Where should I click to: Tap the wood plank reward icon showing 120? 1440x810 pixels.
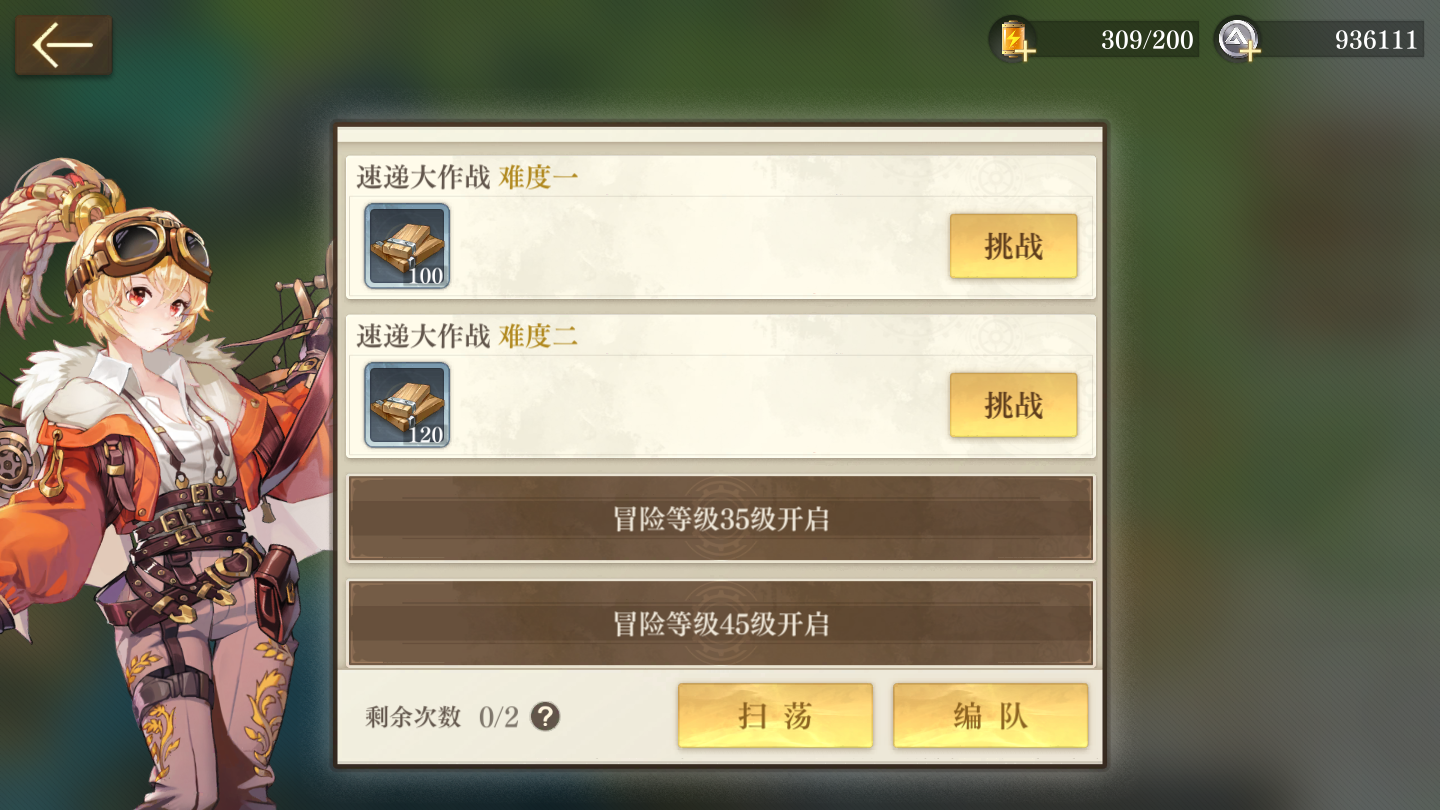coord(407,405)
